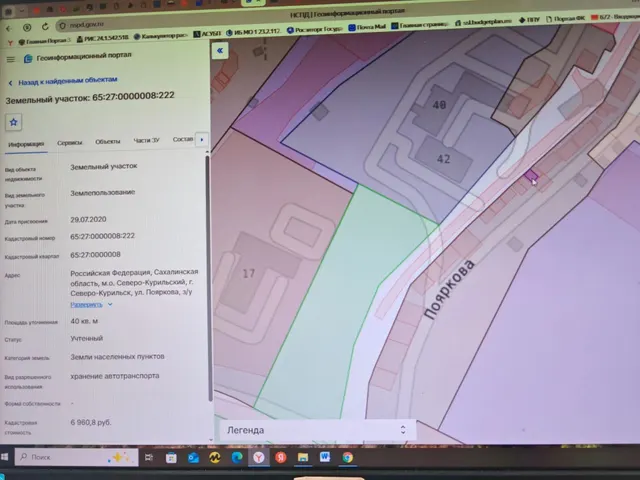This screenshot has height=480, width=640.
Task: Reload the page in the browser
Action: (45, 27)
